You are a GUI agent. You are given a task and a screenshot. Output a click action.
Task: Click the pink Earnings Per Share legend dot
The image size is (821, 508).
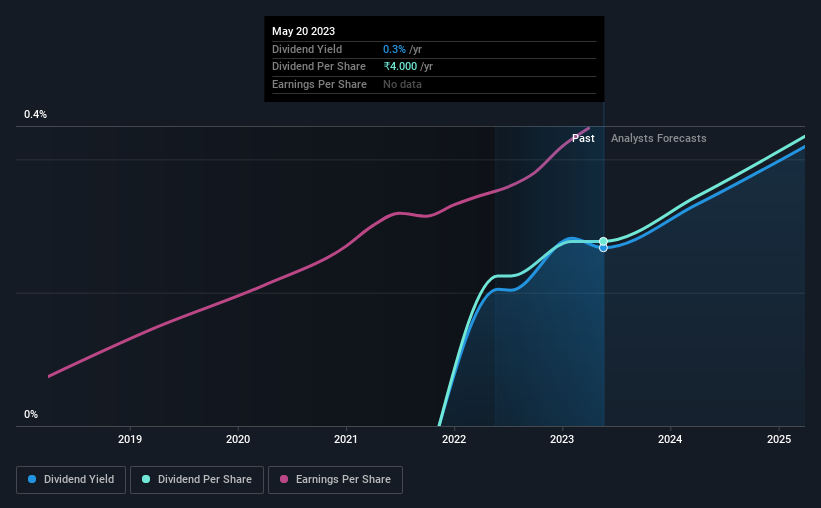pos(284,479)
